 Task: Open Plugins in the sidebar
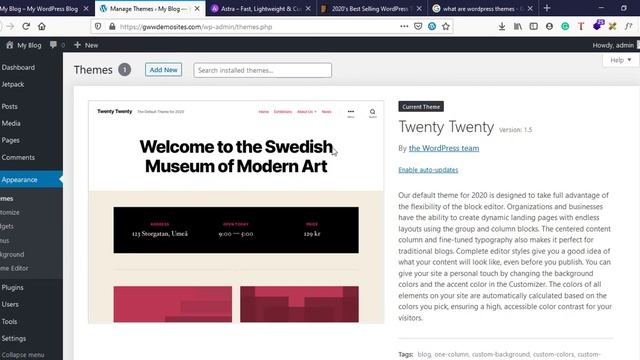click(12, 287)
